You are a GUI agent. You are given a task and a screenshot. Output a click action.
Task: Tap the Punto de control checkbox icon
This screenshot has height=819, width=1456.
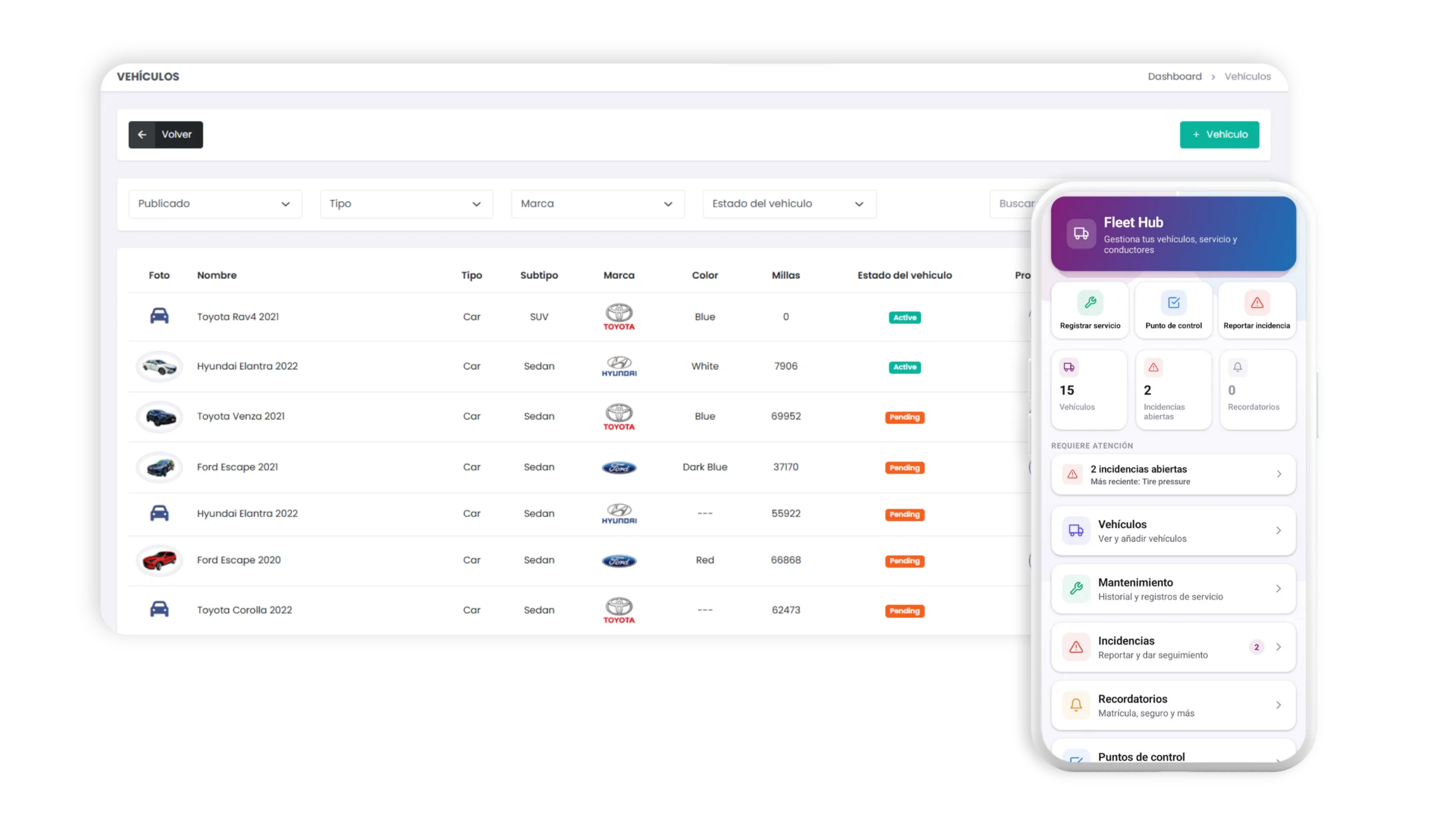1173,302
